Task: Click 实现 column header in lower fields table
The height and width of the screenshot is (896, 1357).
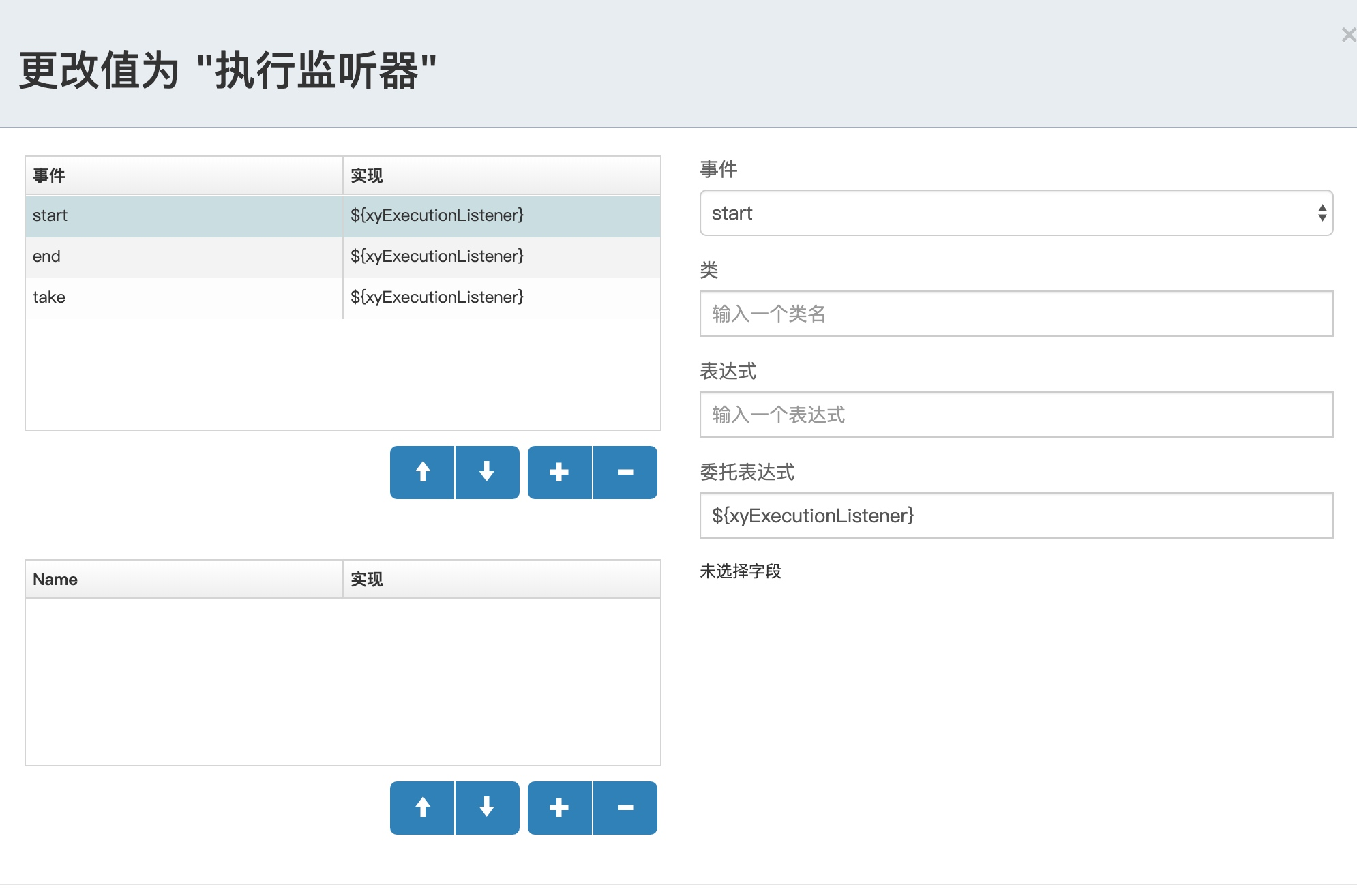Action: (x=501, y=580)
